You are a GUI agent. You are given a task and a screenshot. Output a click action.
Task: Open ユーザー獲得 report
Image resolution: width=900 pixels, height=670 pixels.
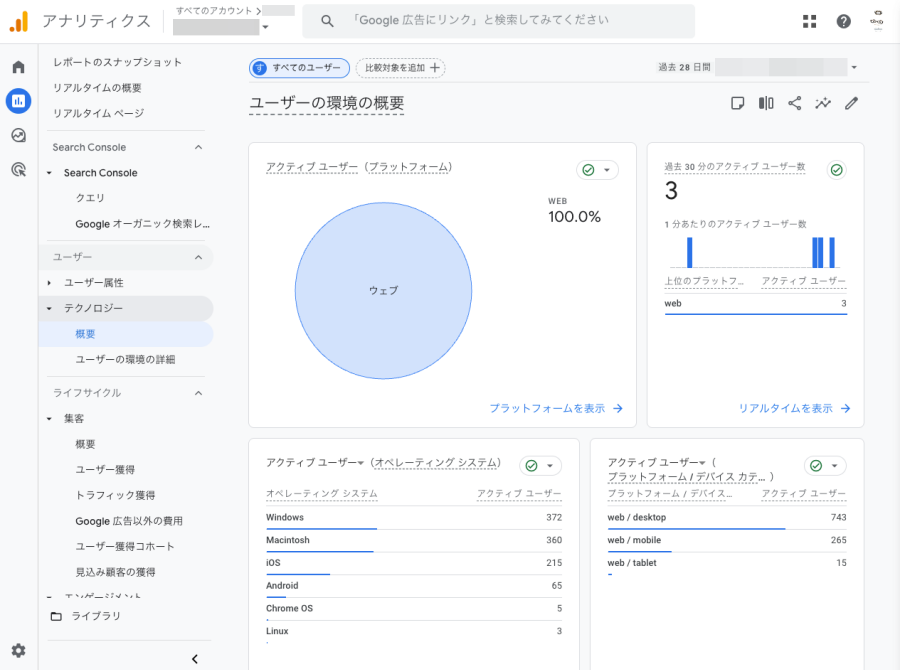click(x=105, y=470)
